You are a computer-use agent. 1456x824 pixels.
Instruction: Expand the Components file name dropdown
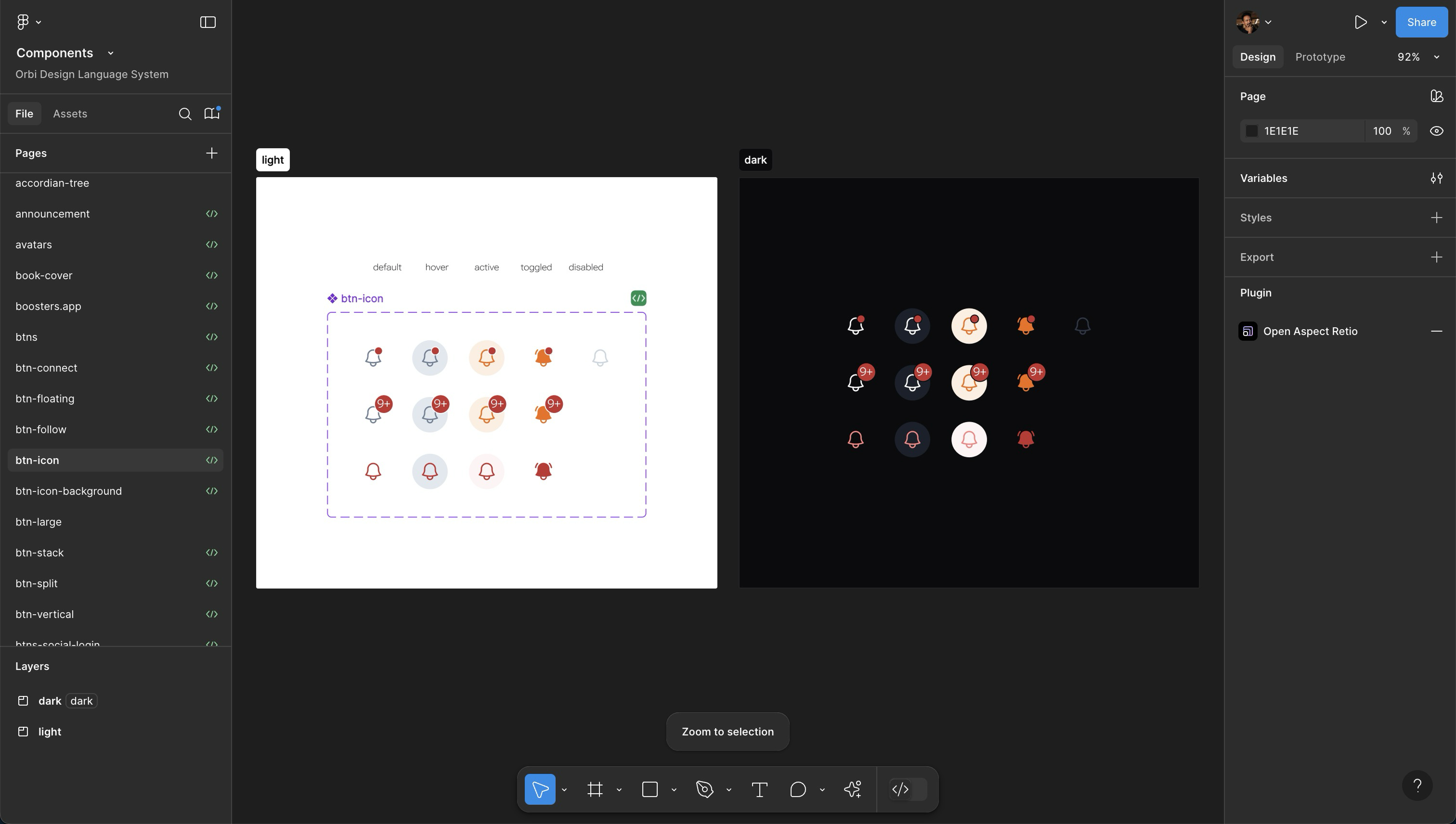point(111,53)
